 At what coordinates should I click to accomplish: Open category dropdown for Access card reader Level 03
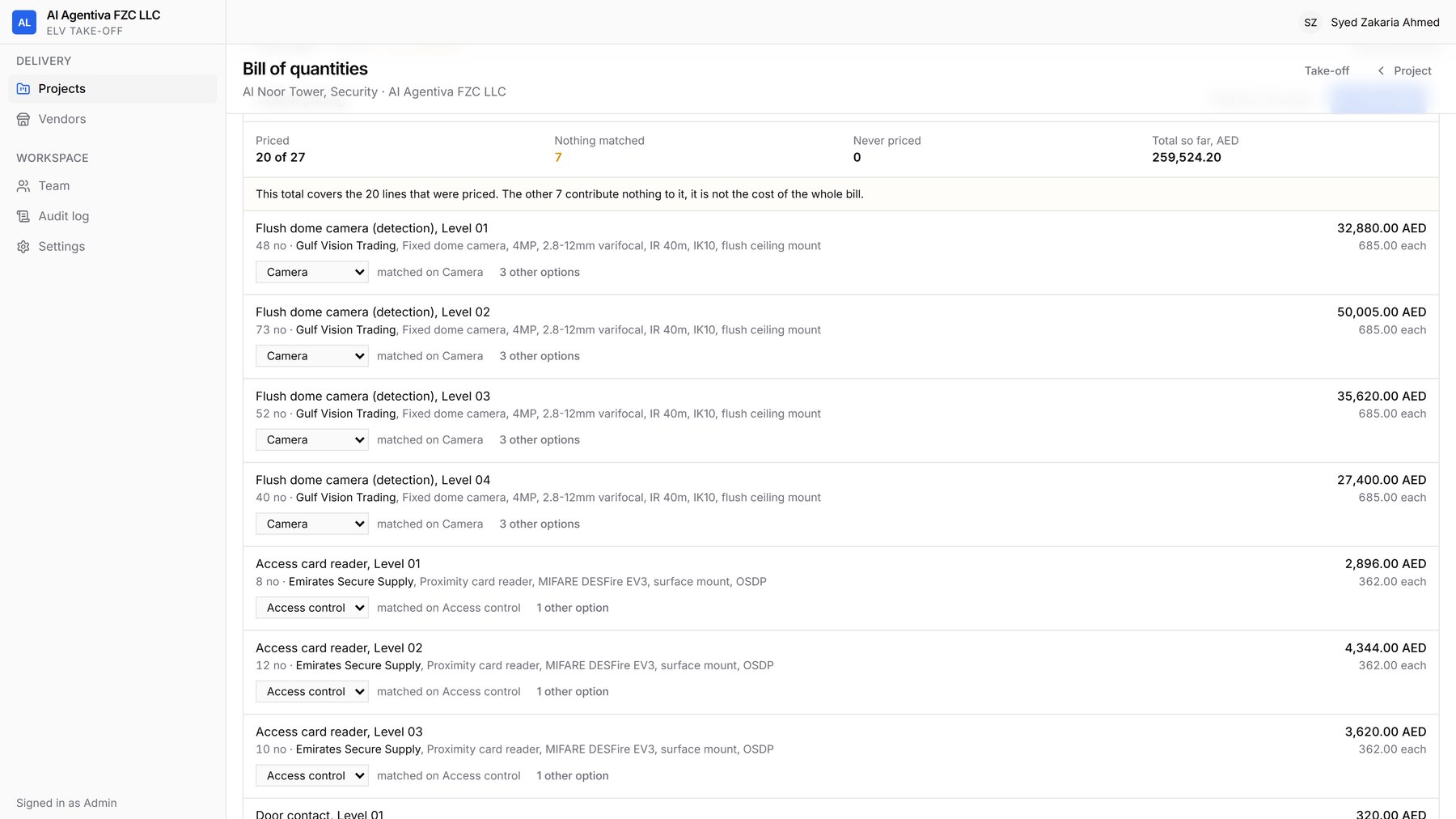pyautogui.click(x=312, y=775)
